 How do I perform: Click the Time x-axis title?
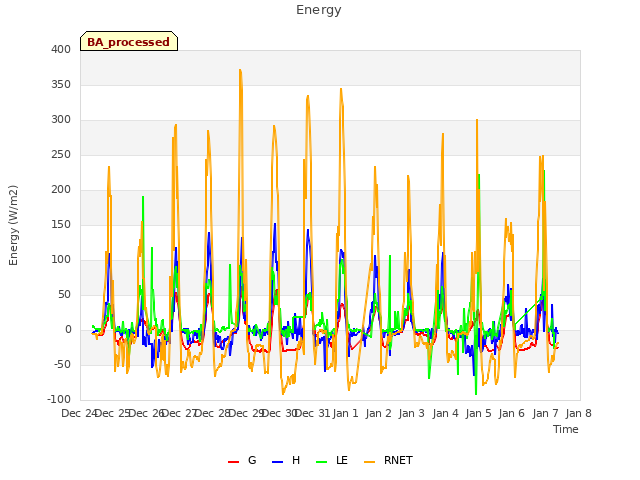[566, 429]
